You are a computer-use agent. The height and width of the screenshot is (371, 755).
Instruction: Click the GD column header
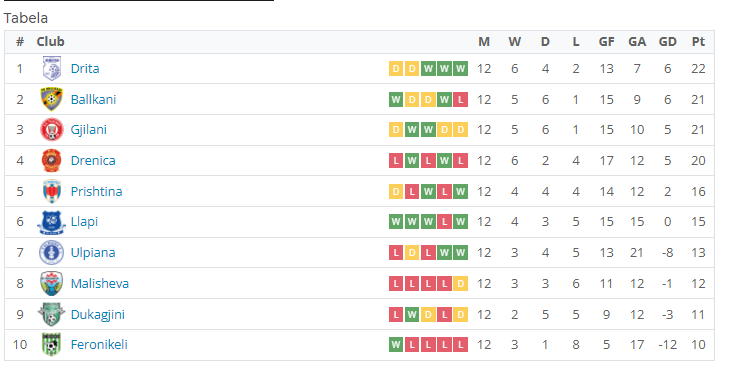click(x=667, y=42)
